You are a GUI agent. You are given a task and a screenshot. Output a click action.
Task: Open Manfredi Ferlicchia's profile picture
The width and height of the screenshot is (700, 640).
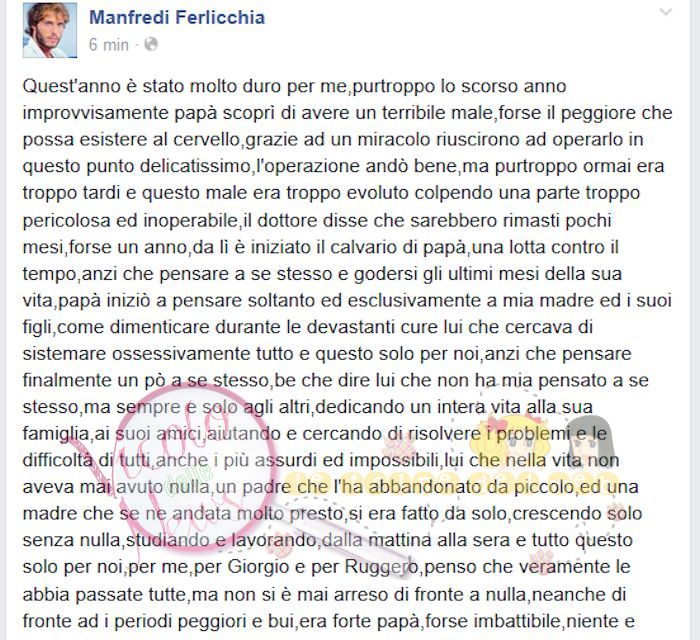(x=50, y=30)
